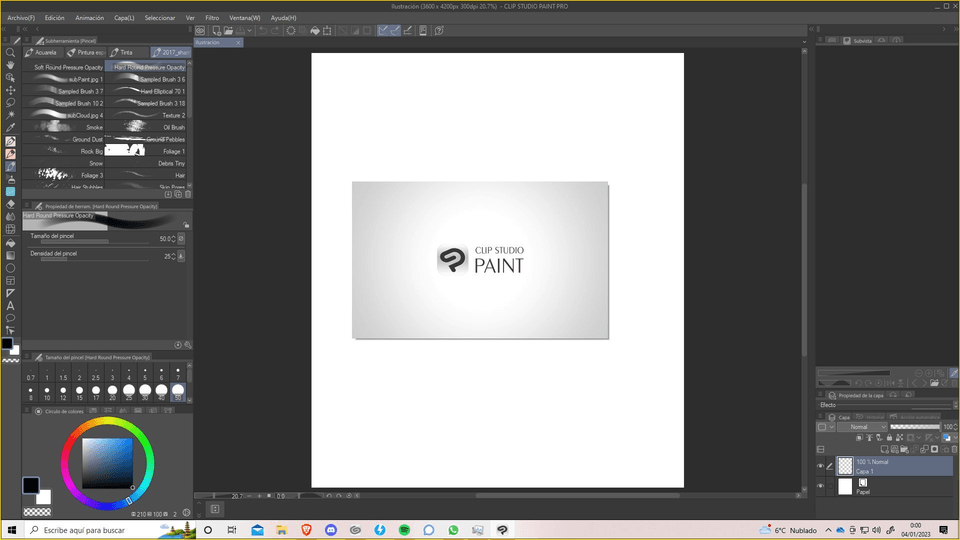Open the Filtro menu
Image resolution: width=960 pixels, height=540 pixels.
(212, 18)
